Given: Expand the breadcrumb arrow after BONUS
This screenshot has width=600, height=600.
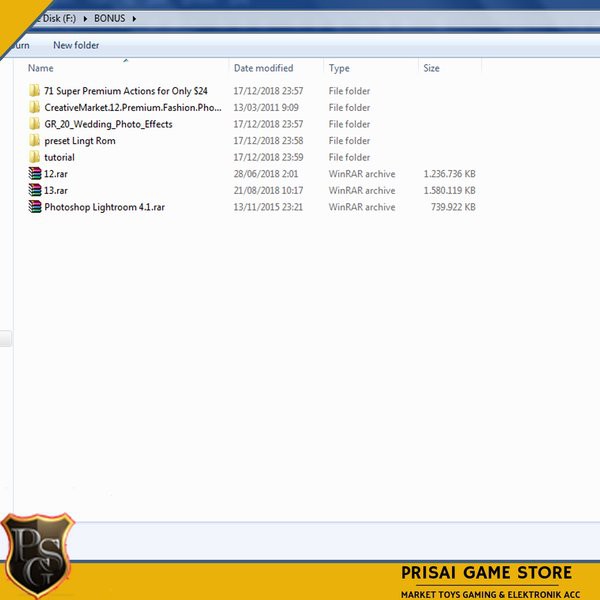Looking at the screenshot, I should point(134,18).
